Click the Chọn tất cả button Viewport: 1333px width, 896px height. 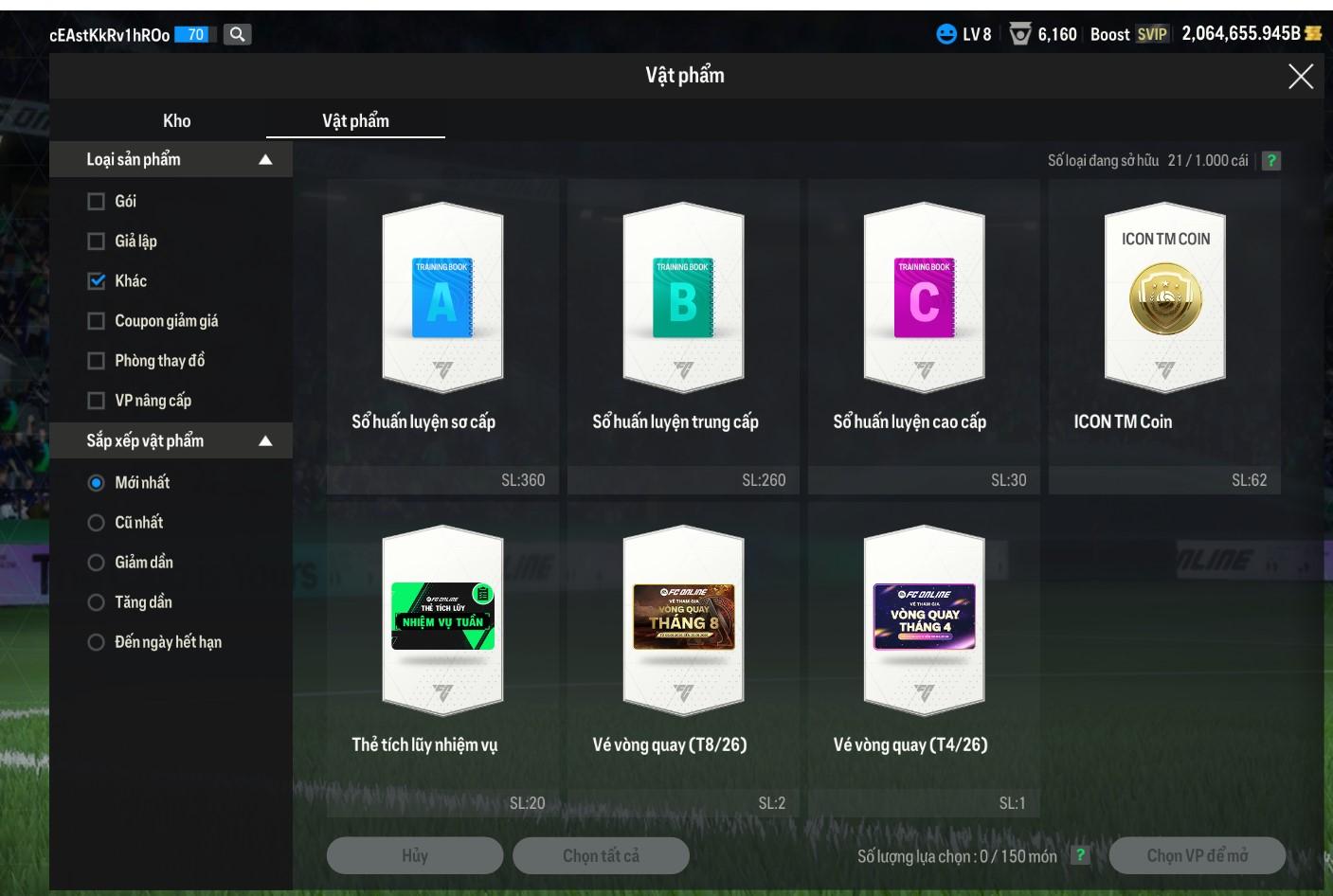pos(601,855)
